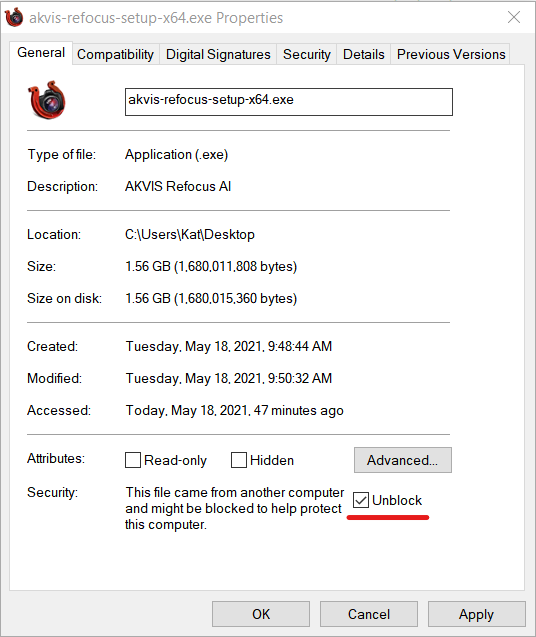Click the window title 'akvis-refocus-setup-x64.exe Properties'
The image size is (536, 637).
coord(156,18)
